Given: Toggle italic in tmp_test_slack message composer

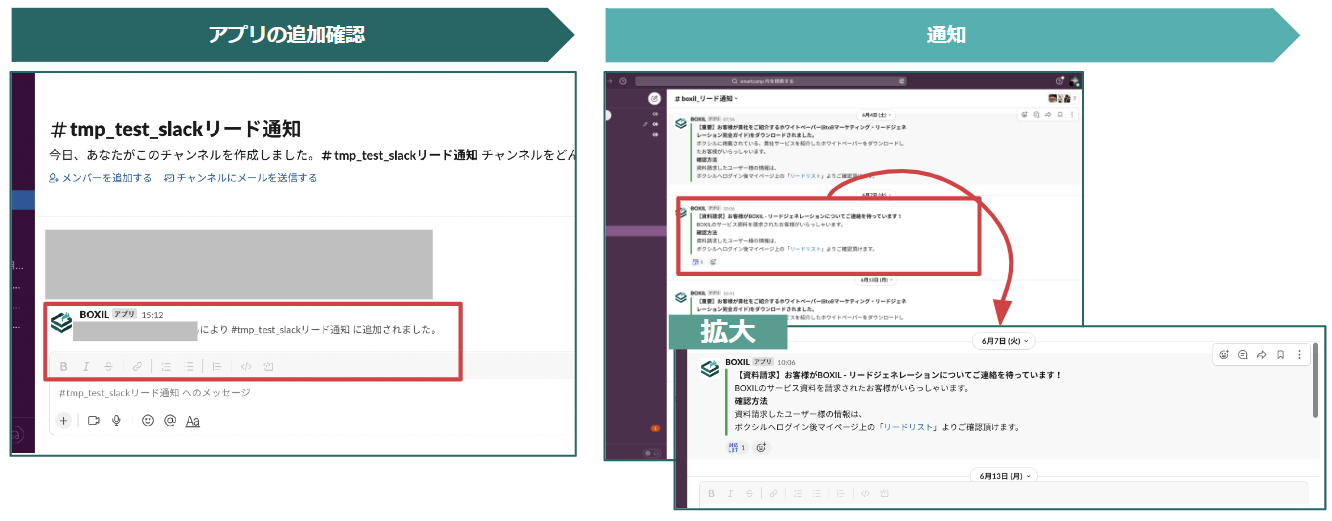Looking at the screenshot, I should tap(86, 367).
